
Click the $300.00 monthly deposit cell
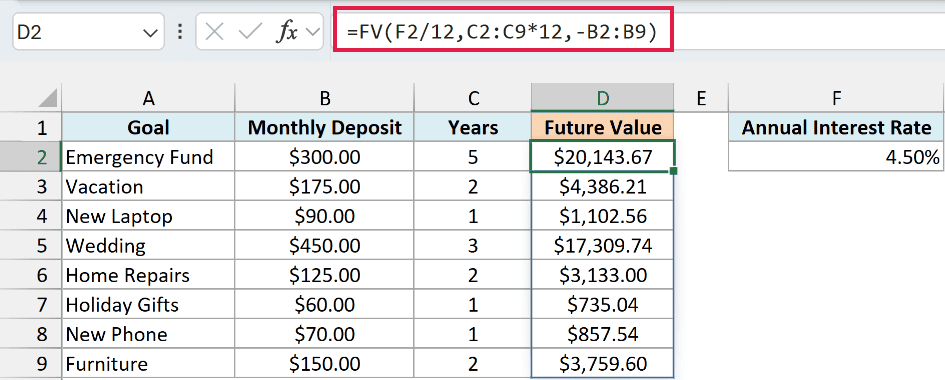coord(324,157)
